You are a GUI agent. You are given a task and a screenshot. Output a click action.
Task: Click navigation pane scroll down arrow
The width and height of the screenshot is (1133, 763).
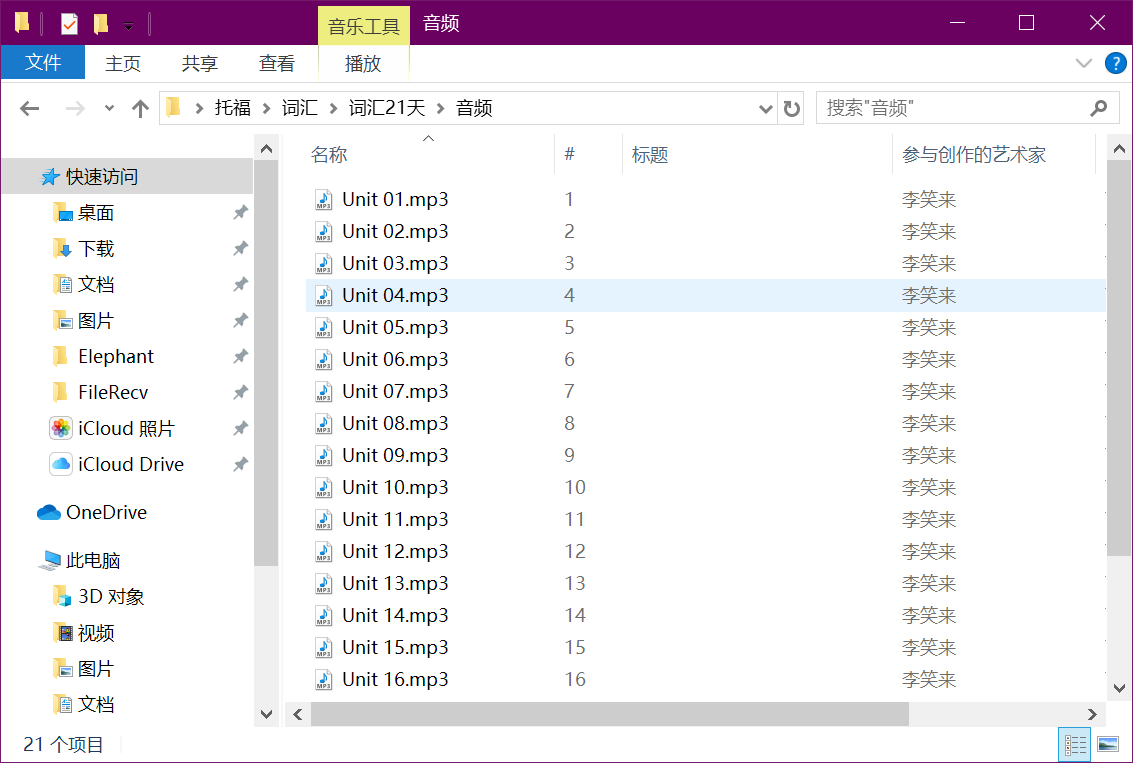click(x=266, y=714)
